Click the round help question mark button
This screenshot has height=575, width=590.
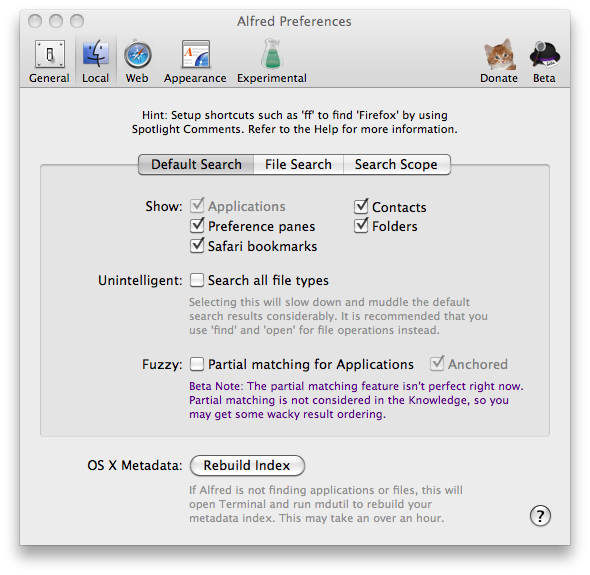540,516
